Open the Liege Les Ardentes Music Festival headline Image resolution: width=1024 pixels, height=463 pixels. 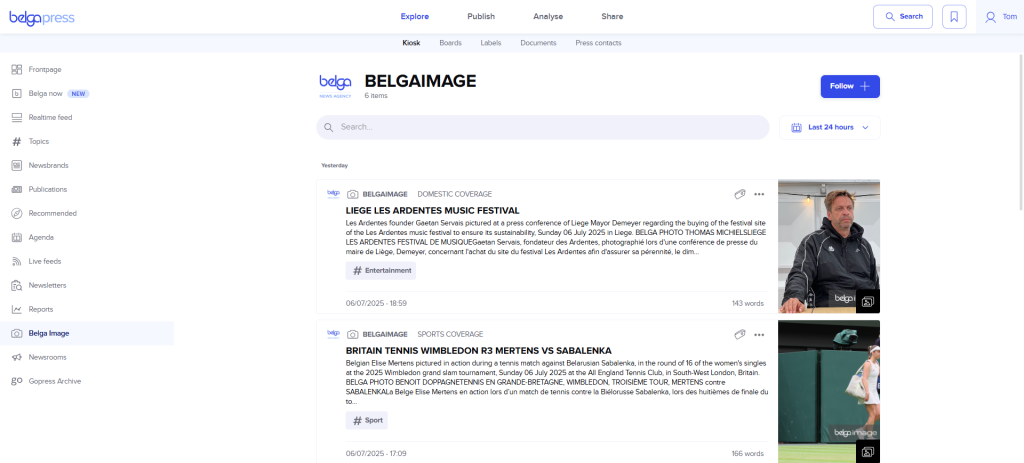click(432, 210)
